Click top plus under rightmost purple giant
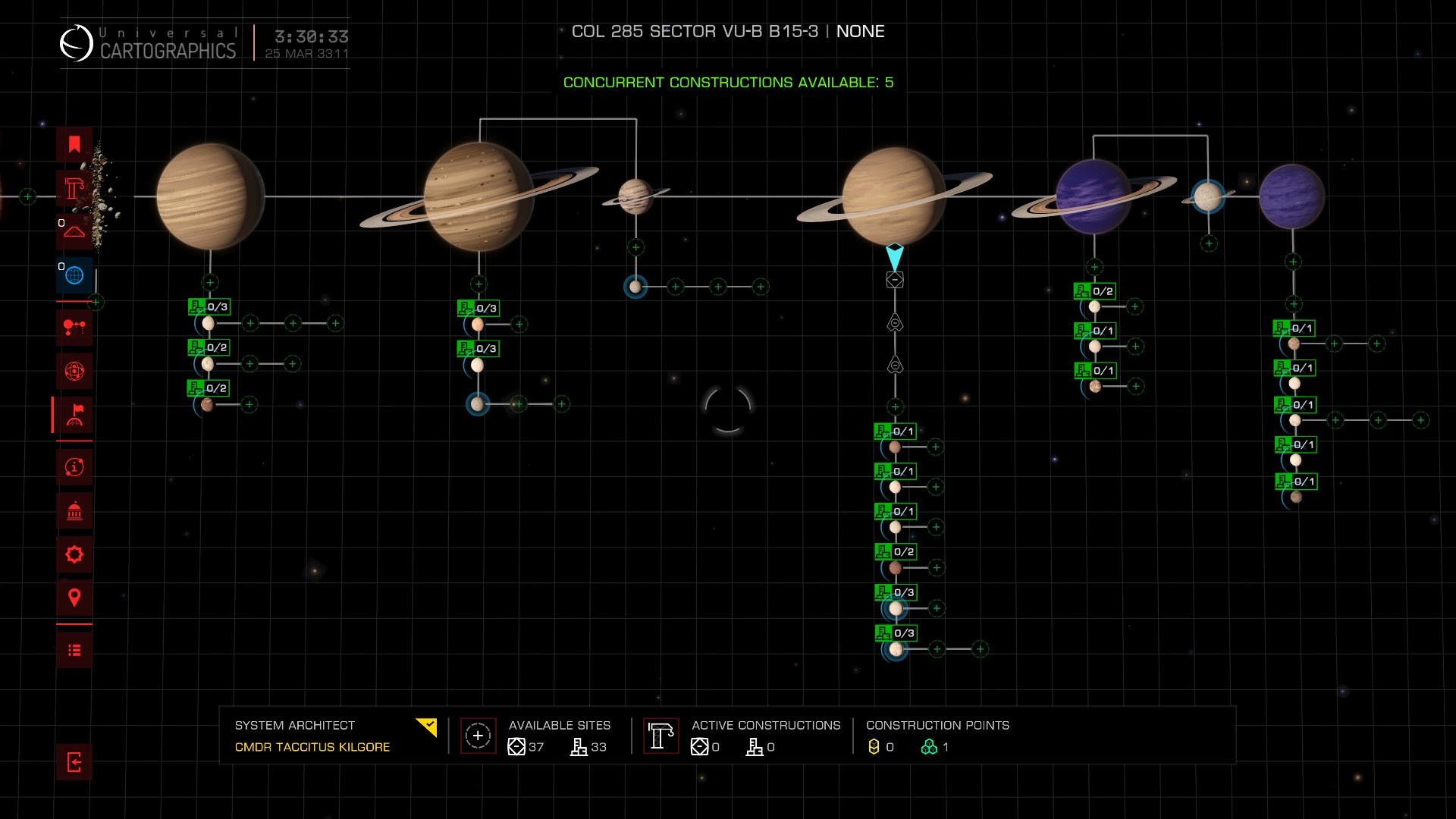 [1293, 262]
